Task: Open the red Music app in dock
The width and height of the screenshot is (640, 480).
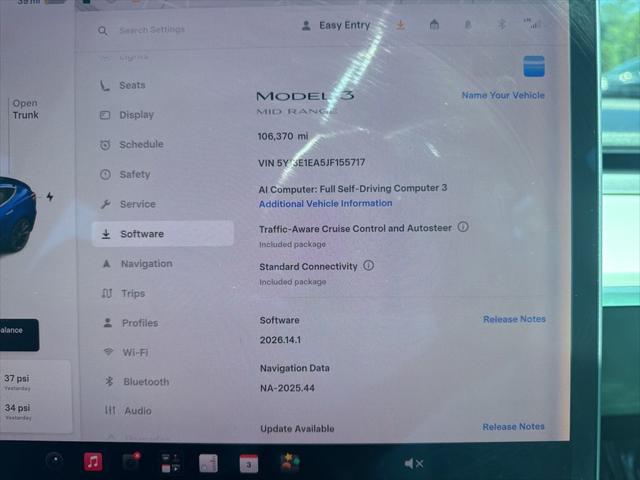Action: 93,462
